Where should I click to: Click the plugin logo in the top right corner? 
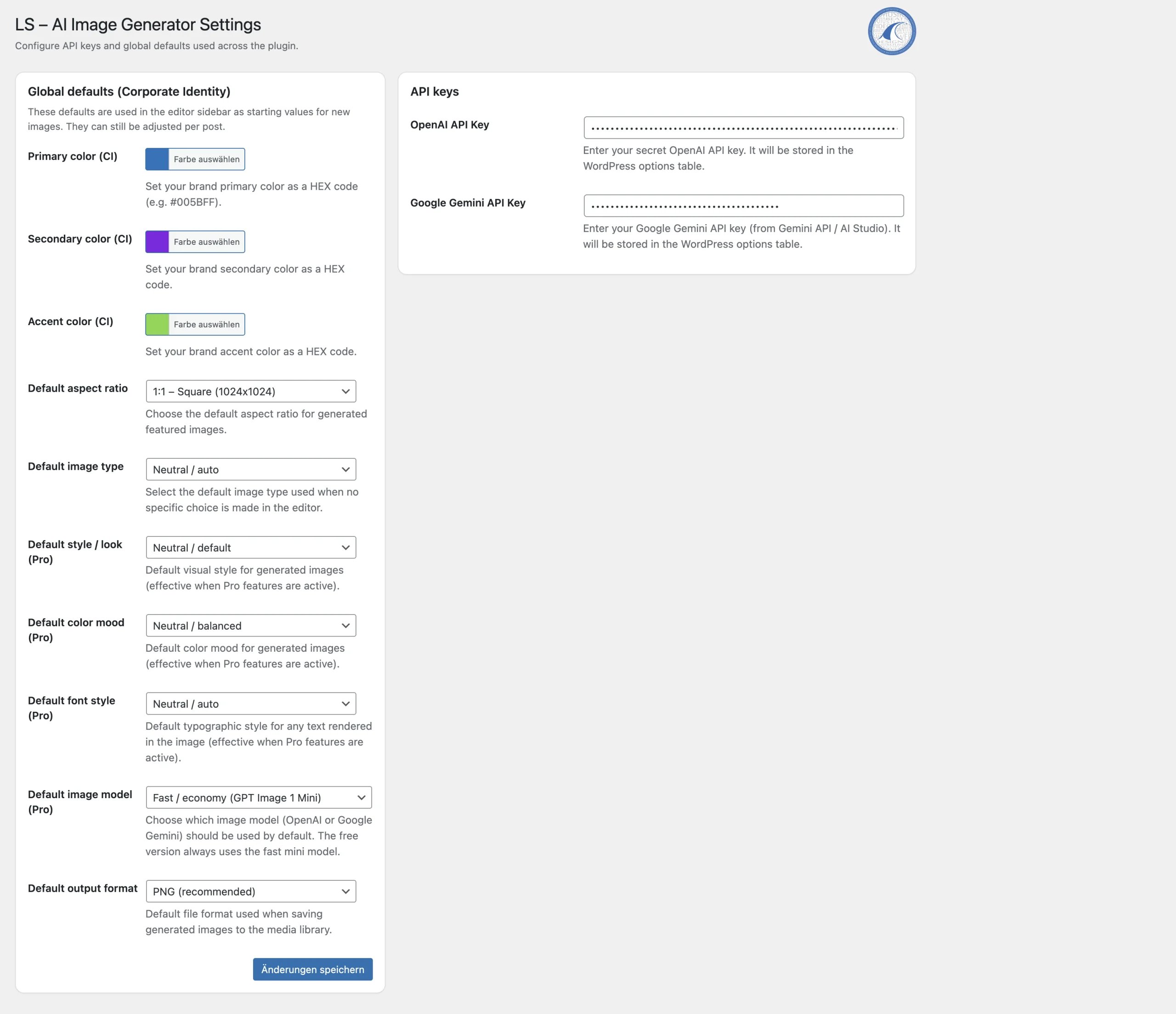pyautogui.click(x=891, y=31)
